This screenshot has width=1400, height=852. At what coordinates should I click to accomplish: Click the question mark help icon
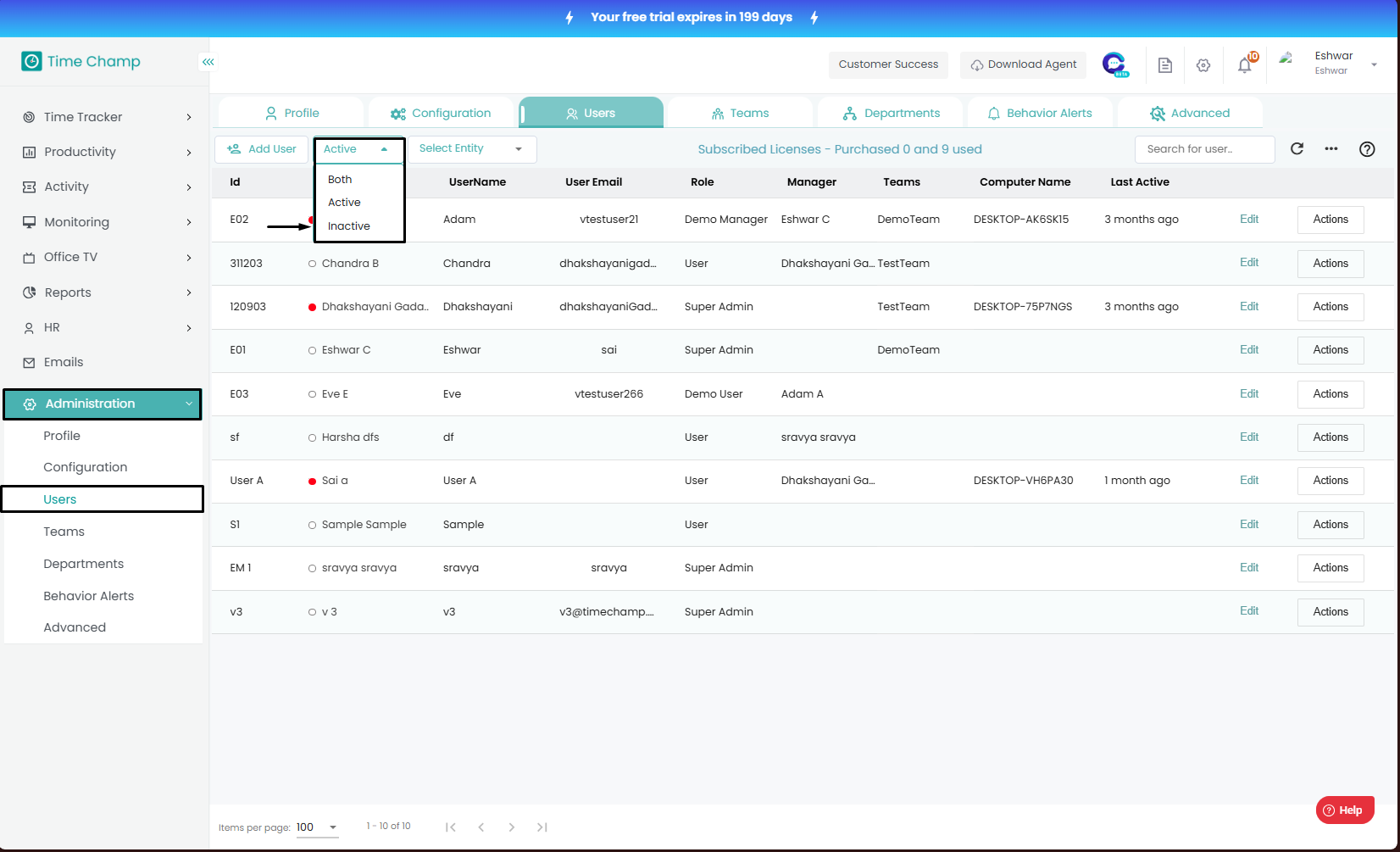(x=1366, y=149)
